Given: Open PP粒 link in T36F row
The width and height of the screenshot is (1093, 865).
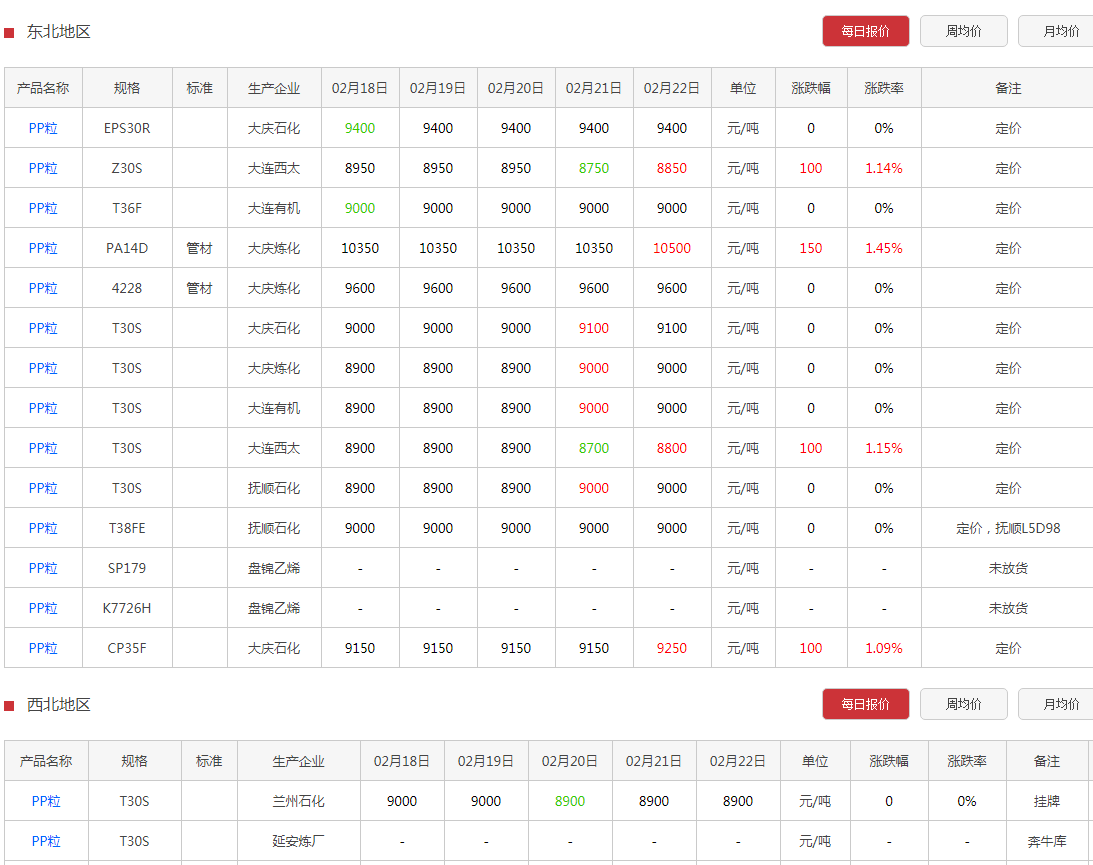Looking at the screenshot, I should 43,208.
